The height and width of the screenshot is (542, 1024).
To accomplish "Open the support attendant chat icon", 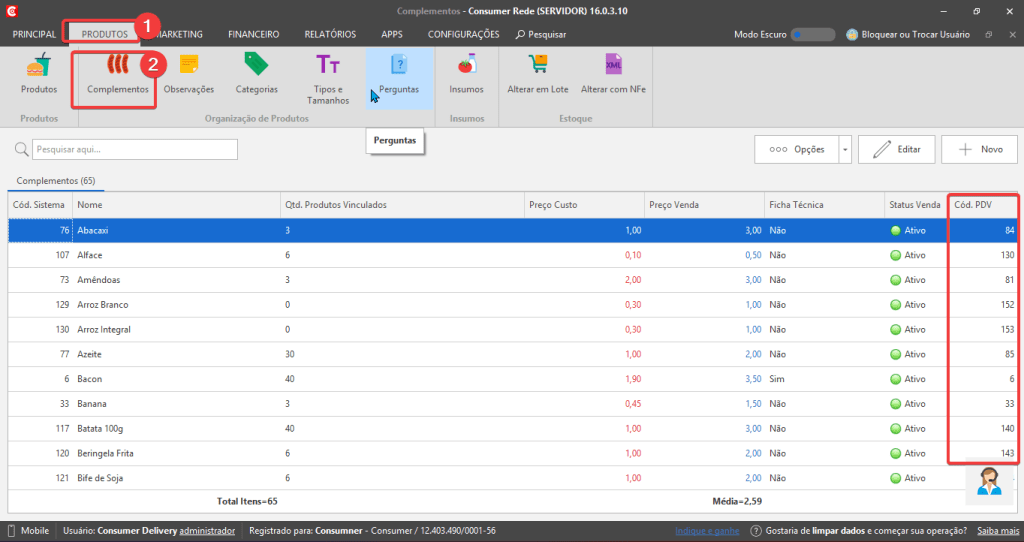I will click(989, 482).
